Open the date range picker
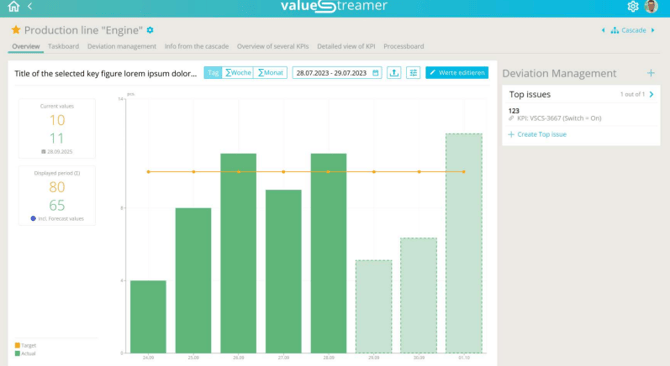 coord(337,73)
